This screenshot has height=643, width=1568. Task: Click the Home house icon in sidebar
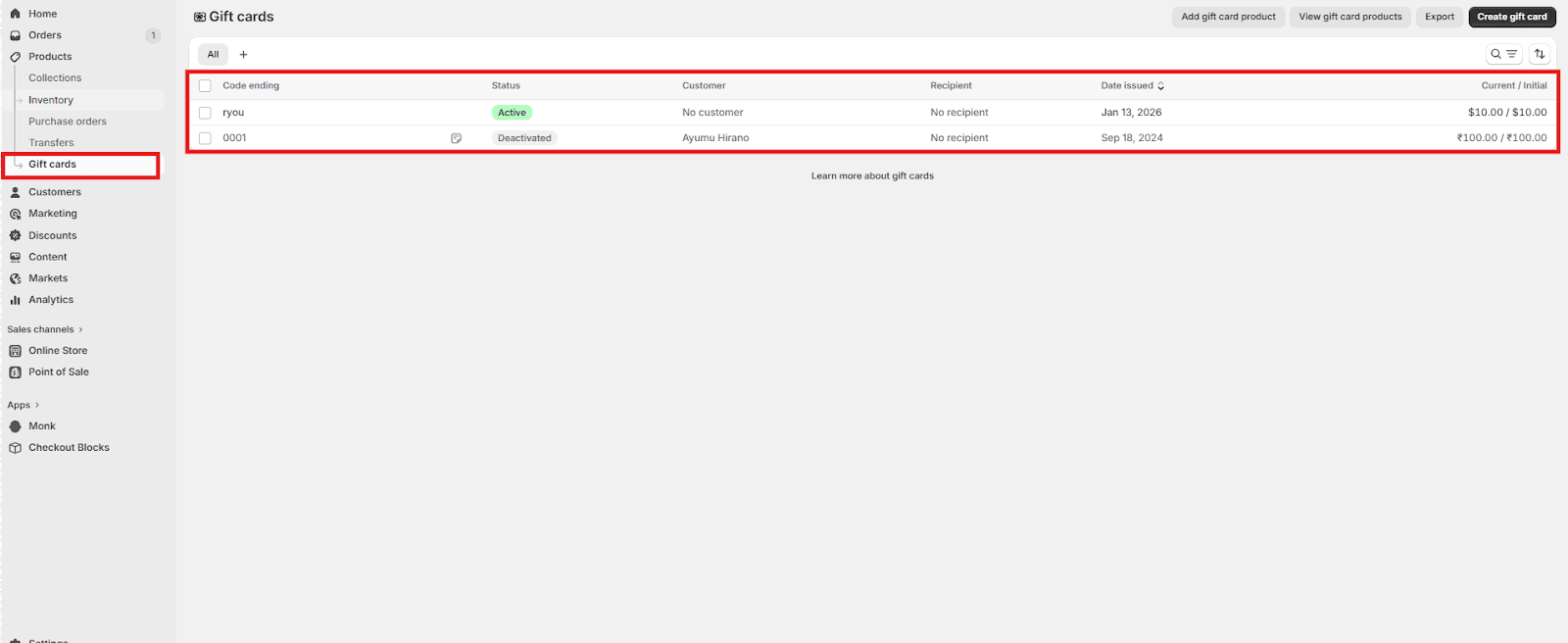(15, 14)
